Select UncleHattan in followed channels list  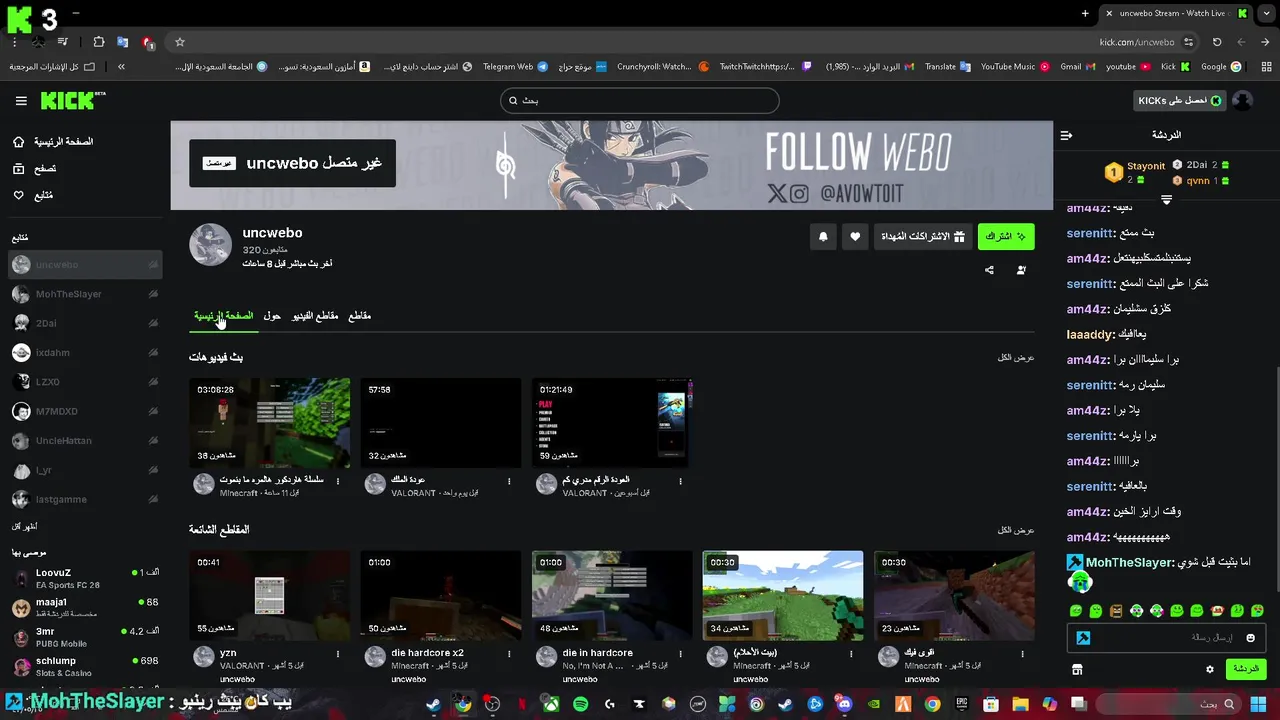pos(85,441)
